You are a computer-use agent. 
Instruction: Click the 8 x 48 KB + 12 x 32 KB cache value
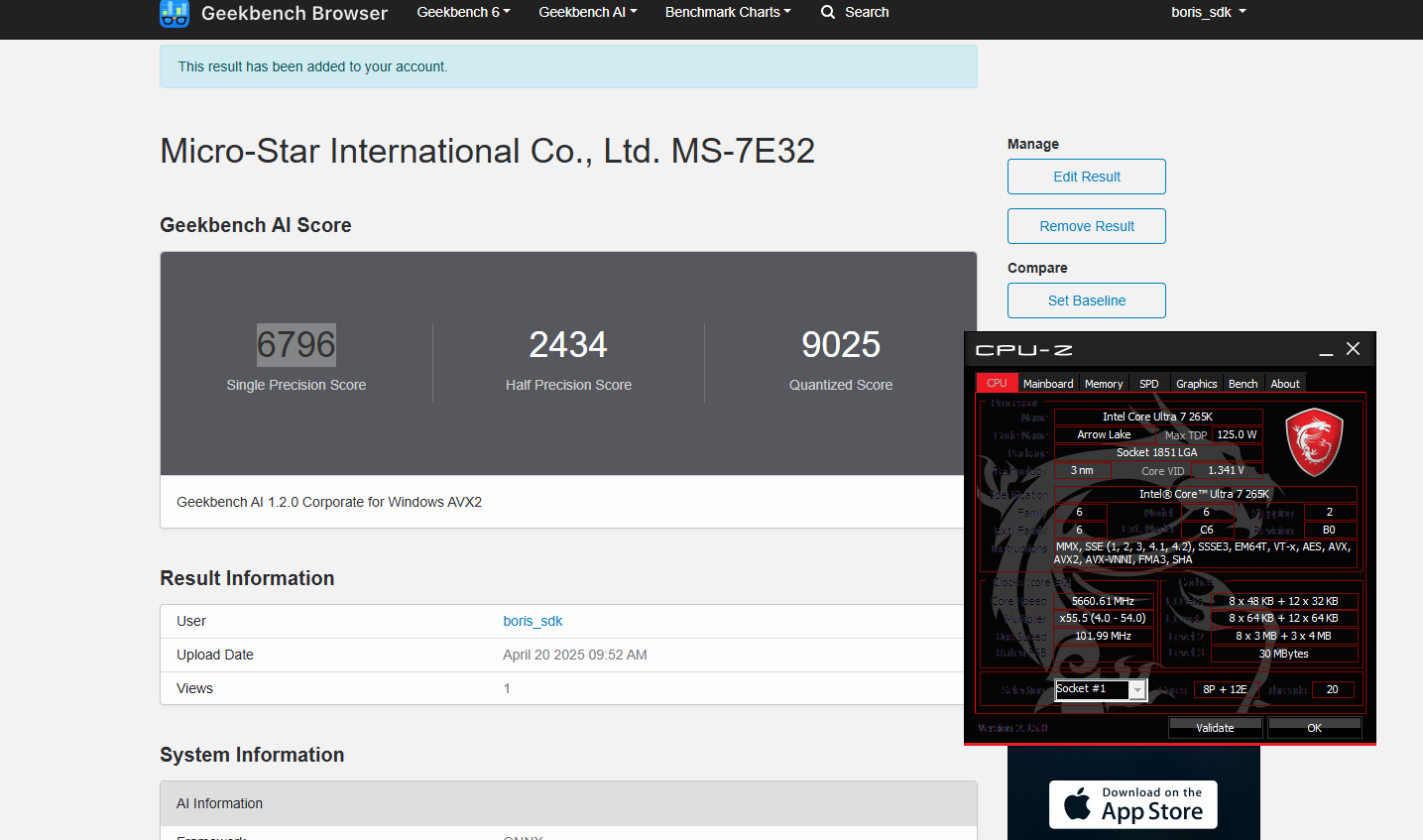1284,601
